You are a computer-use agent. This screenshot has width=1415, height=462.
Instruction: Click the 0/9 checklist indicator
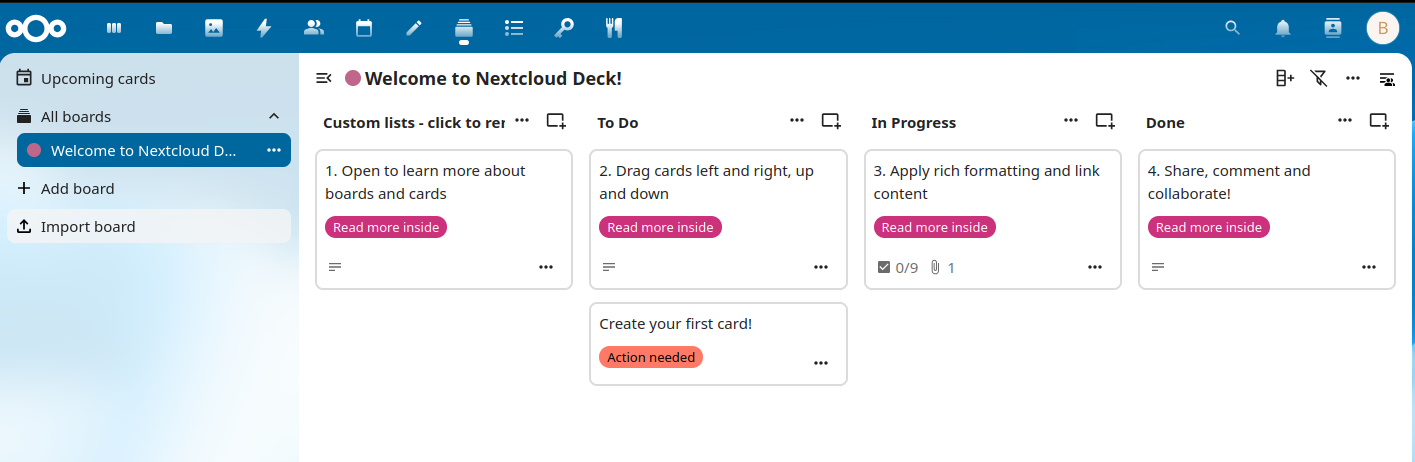897,267
